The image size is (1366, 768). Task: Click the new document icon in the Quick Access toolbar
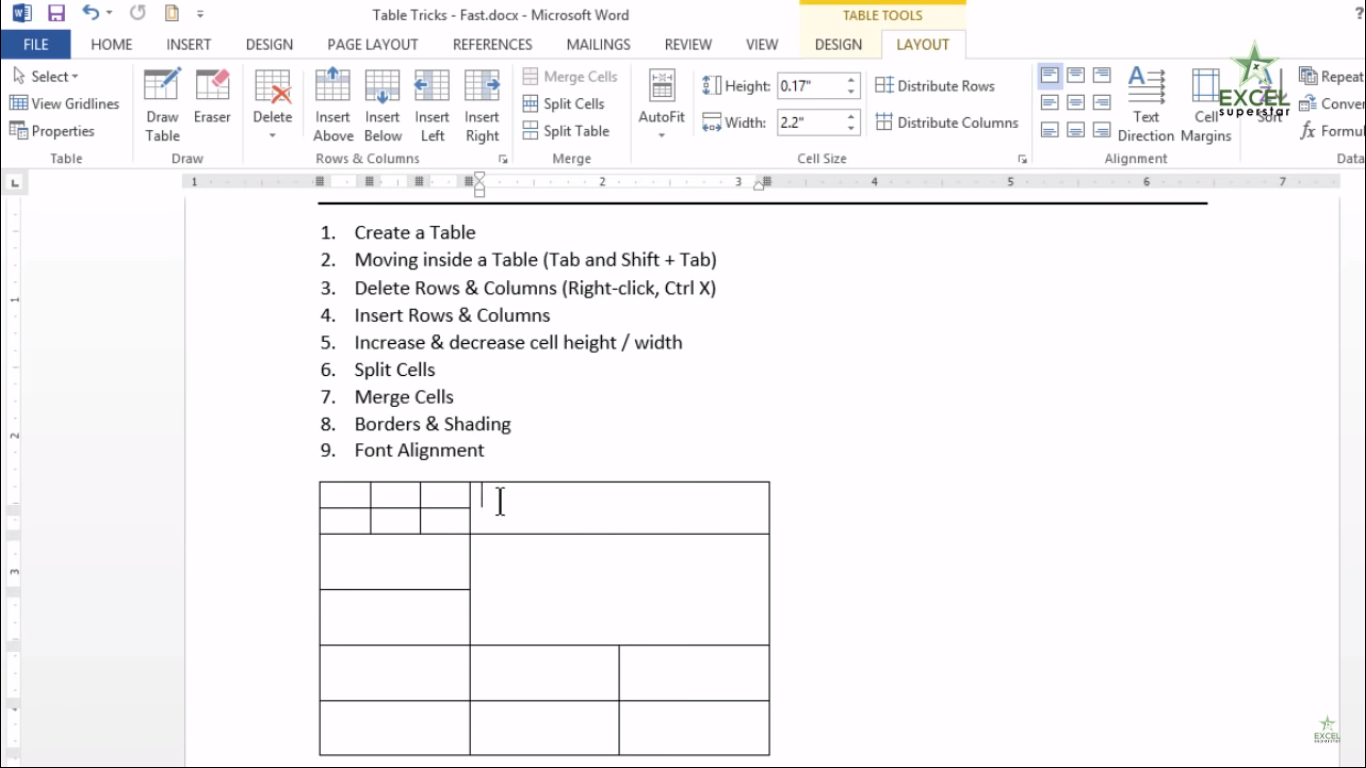(172, 14)
